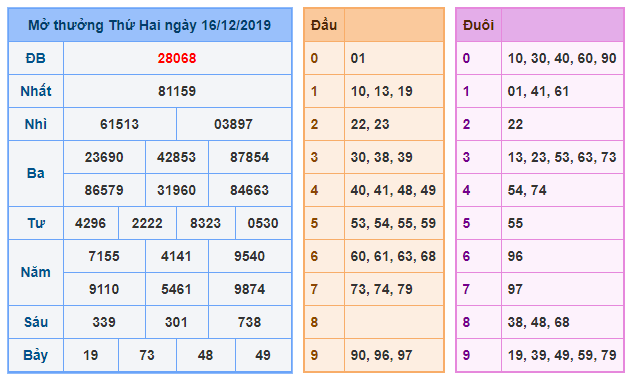
Task: Click the 'Sáu' row label
Action: (x=36, y=322)
